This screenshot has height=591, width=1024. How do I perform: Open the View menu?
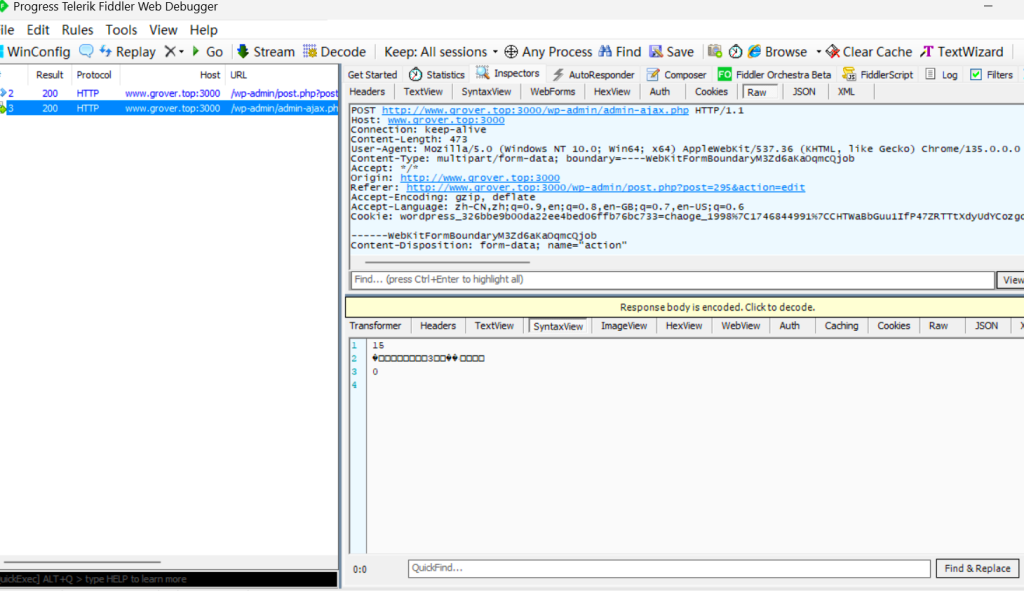pyautogui.click(x=163, y=30)
